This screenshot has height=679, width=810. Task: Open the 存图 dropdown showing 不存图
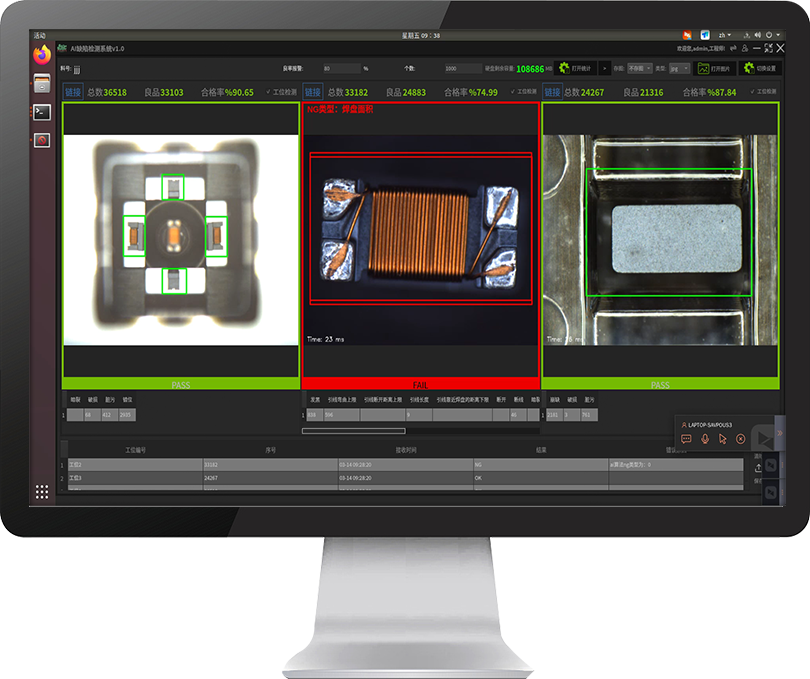click(640, 68)
